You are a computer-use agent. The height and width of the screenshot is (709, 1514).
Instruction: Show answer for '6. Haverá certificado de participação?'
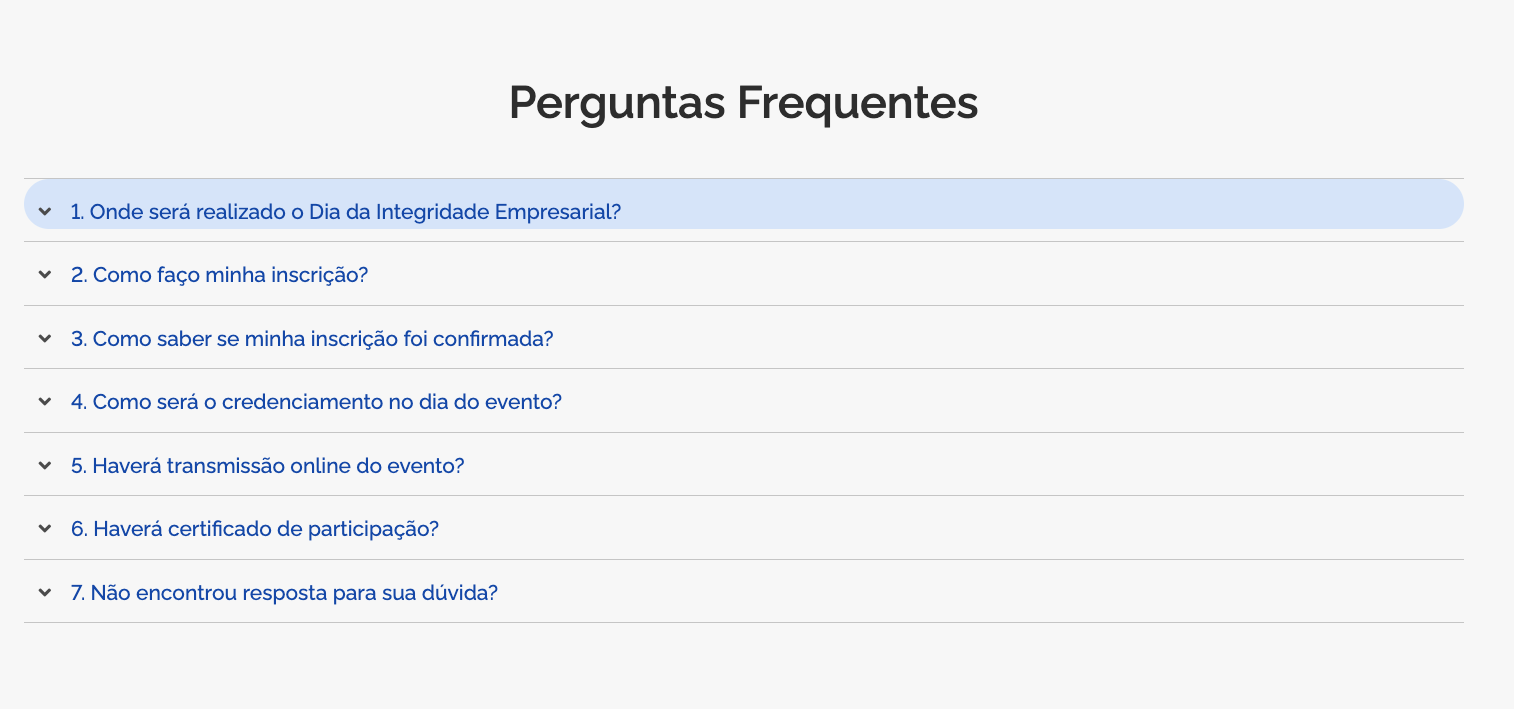(255, 529)
